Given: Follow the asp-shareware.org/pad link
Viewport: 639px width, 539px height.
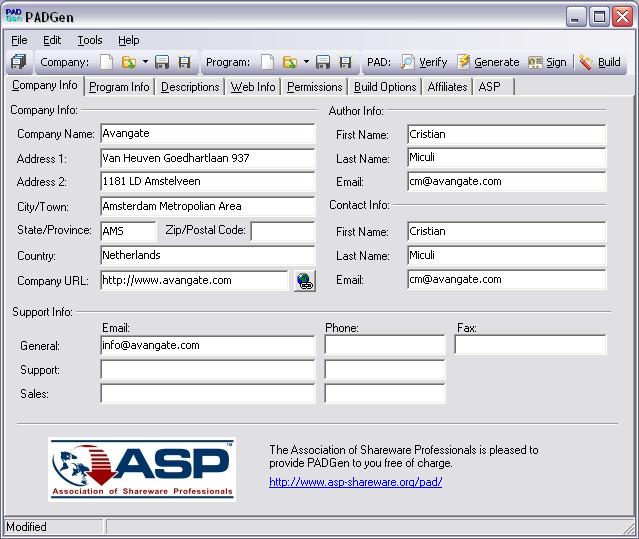Looking at the screenshot, I should pos(355,482).
